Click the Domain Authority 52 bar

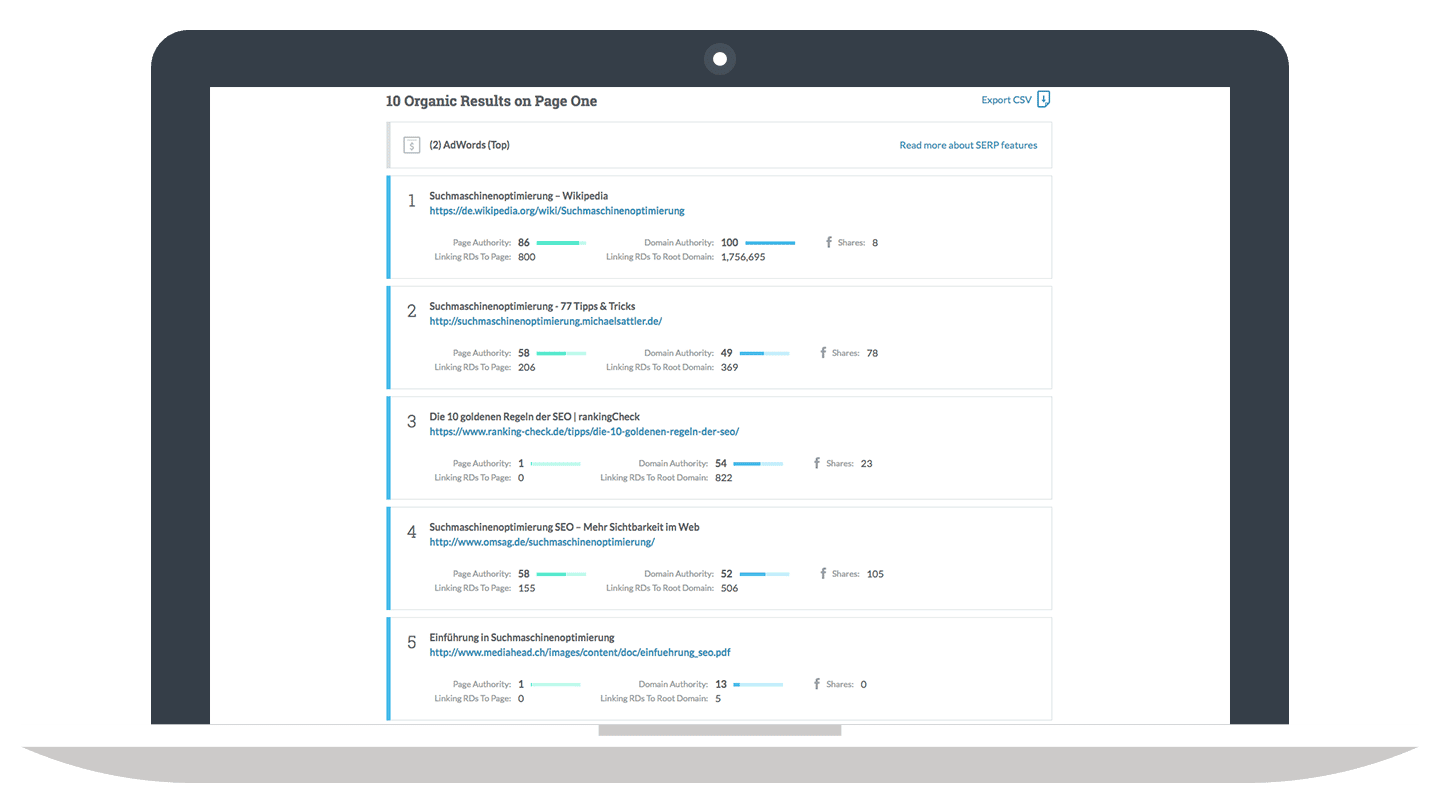tap(764, 574)
